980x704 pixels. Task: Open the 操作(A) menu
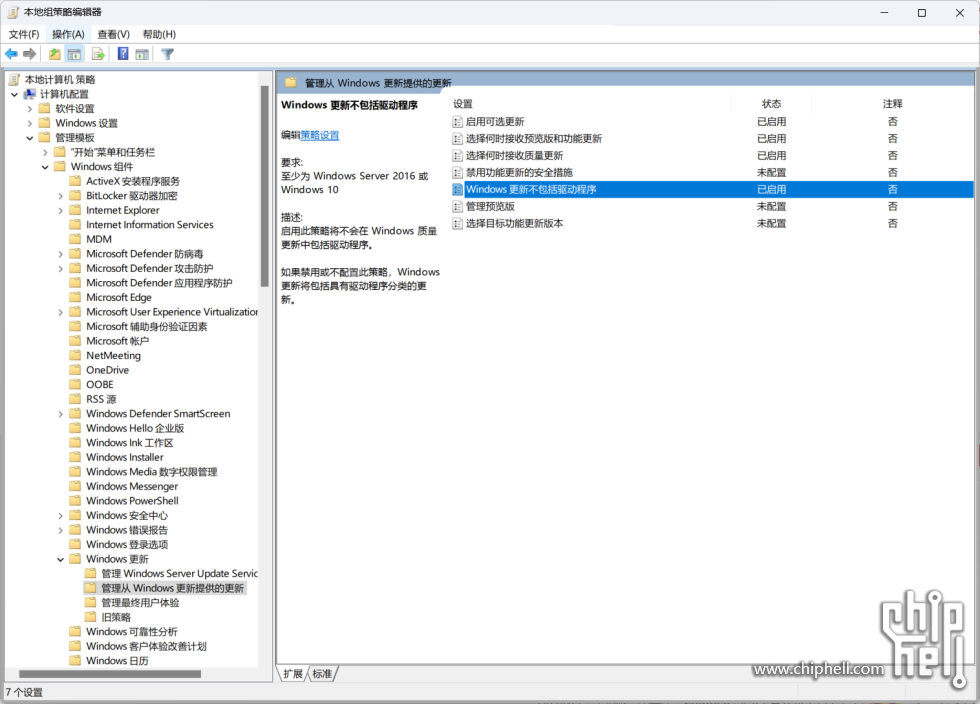(x=68, y=34)
